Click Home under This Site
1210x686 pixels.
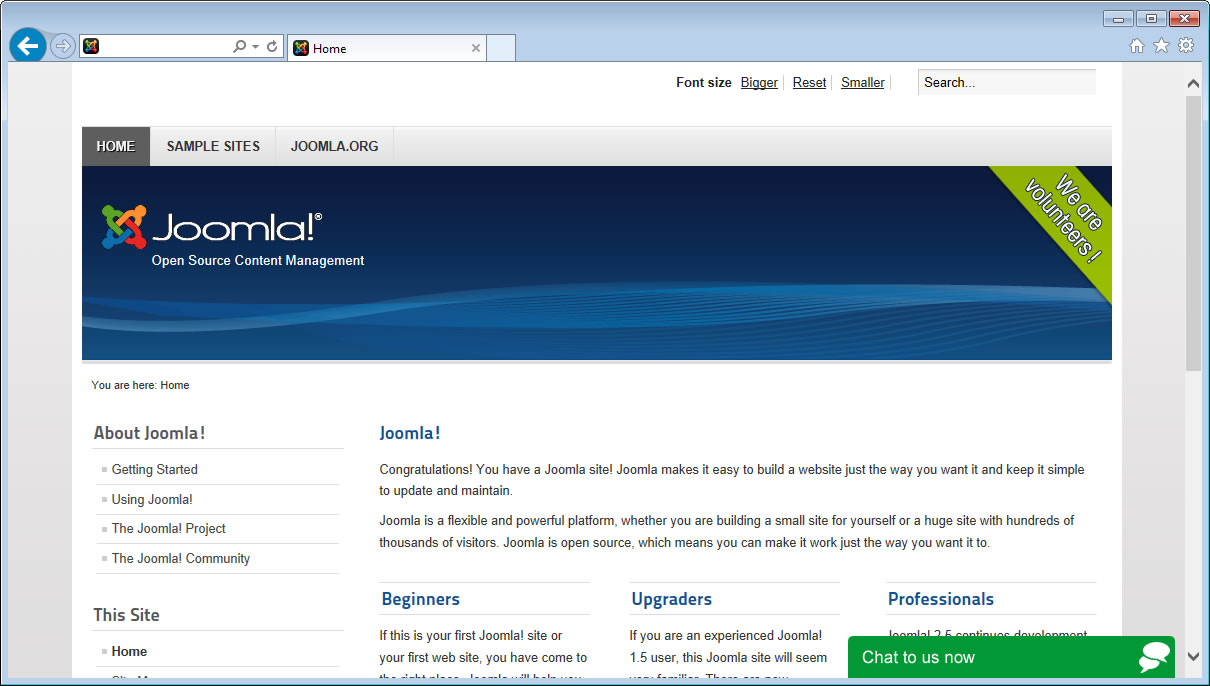click(x=129, y=651)
